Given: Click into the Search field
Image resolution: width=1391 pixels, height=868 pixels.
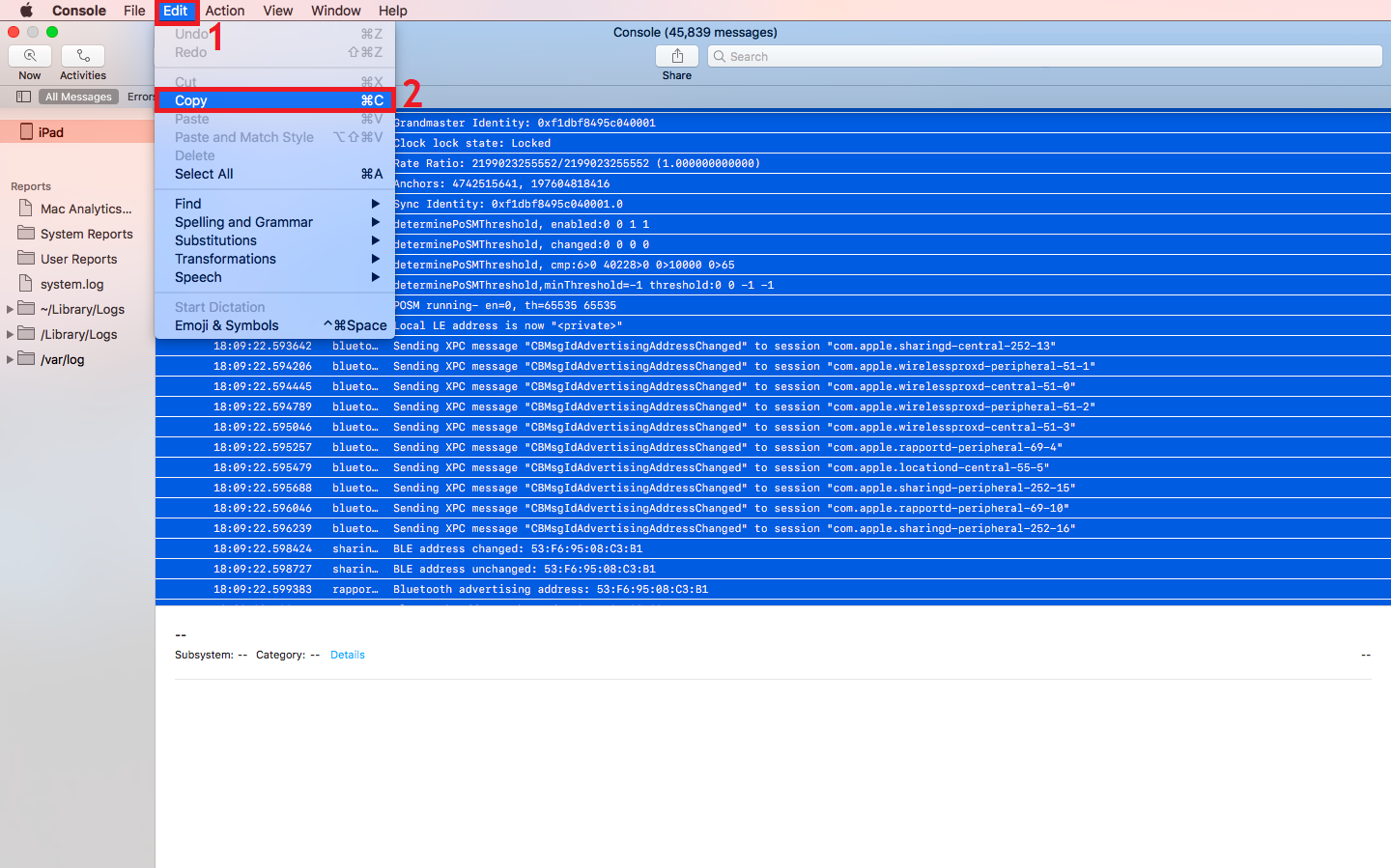Looking at the screenshot, I should [x=1045, y=57].
